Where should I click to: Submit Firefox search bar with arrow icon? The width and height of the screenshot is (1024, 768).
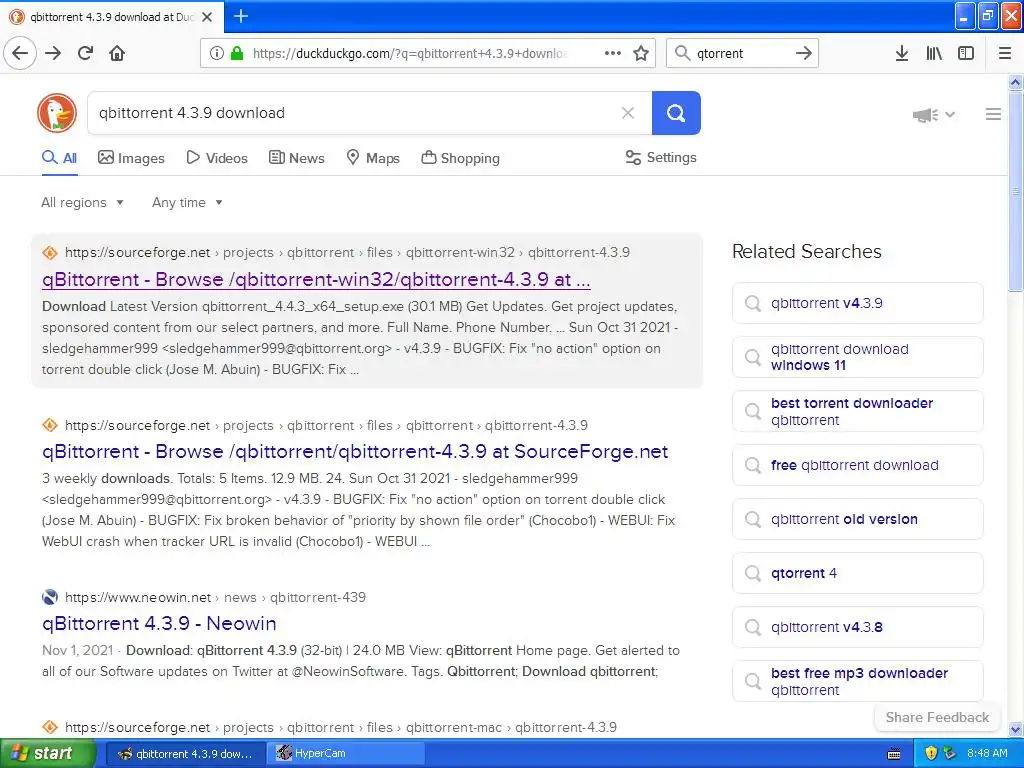pos(804,53)
